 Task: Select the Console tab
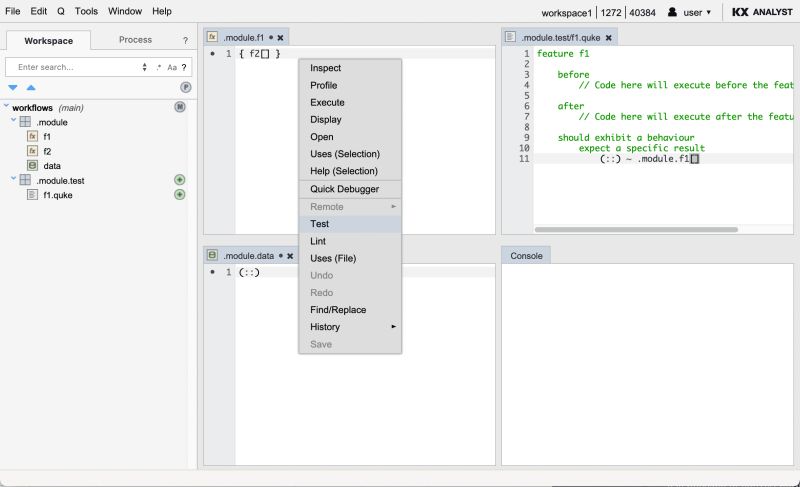[526, 255]
